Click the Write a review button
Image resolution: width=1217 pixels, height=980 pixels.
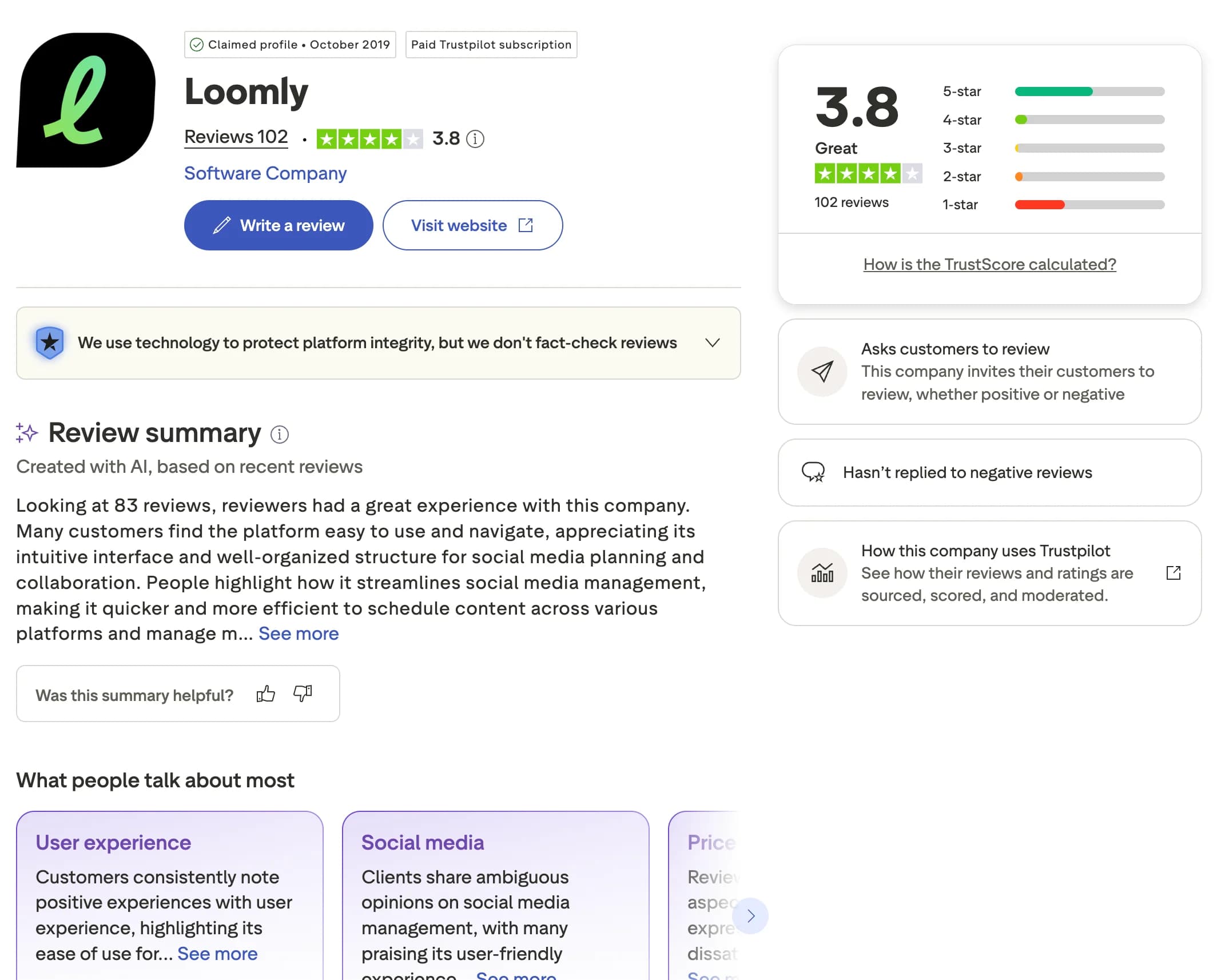279,225
